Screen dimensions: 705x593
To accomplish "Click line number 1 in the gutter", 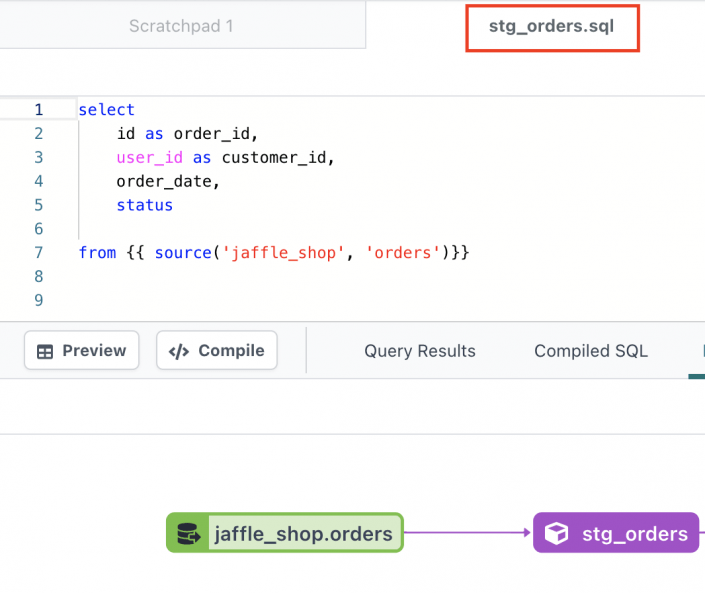I will [38, 110].
